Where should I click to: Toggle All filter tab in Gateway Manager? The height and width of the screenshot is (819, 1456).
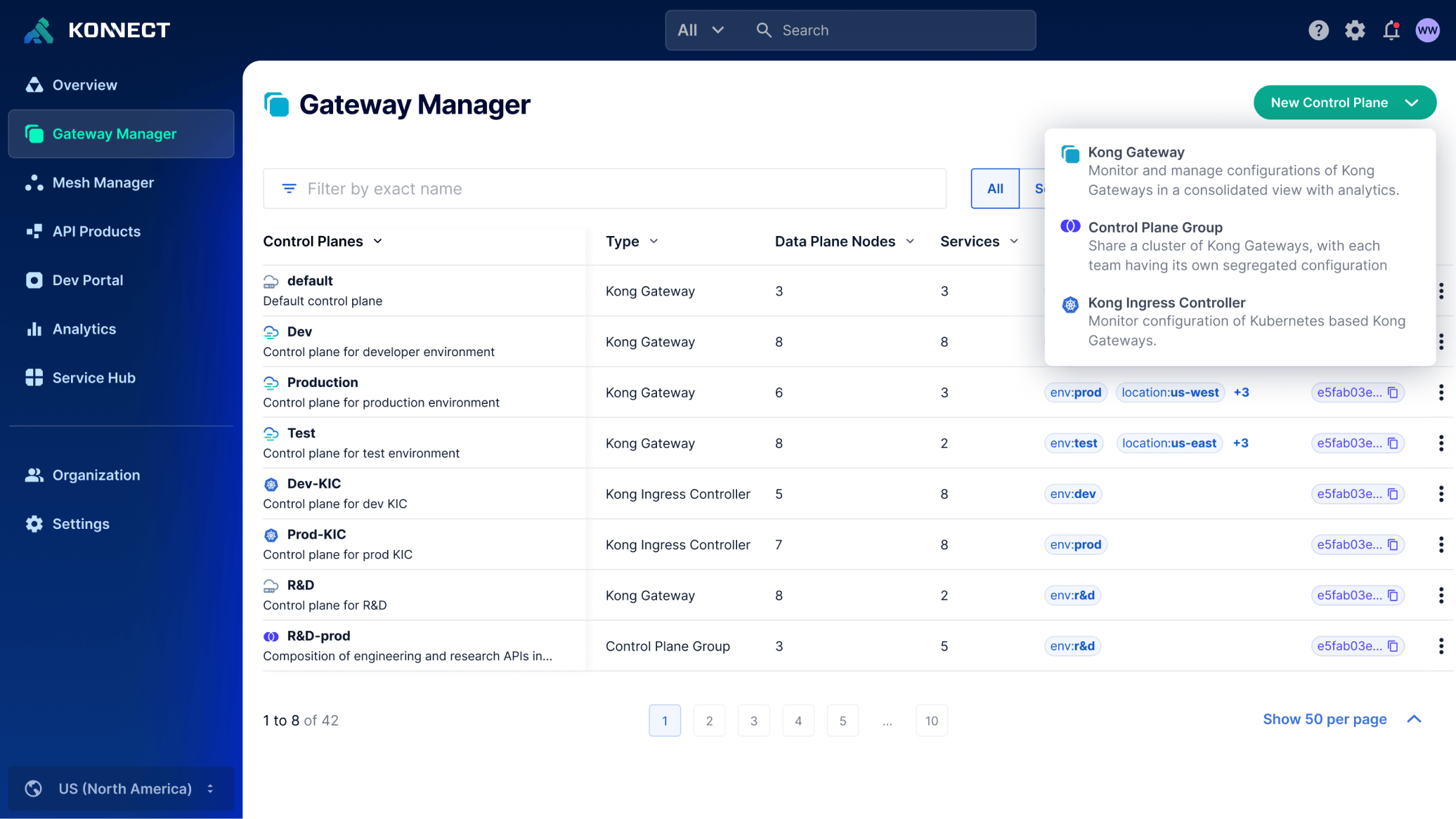995,188
